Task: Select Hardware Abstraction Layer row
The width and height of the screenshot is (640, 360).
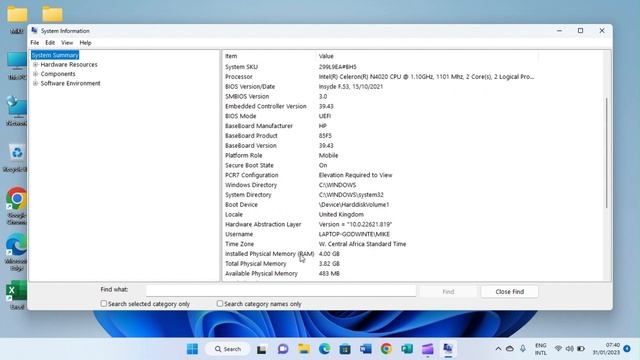Action: point(380,224)
